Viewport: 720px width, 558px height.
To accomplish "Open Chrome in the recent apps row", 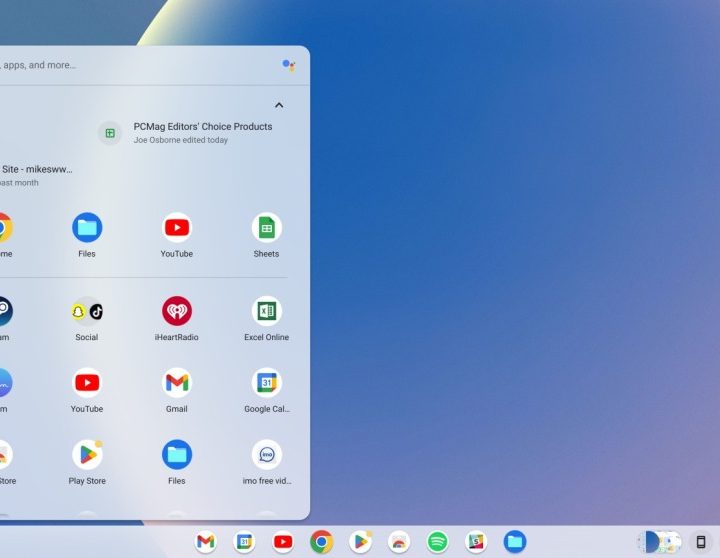I will (x=4, y=227).
